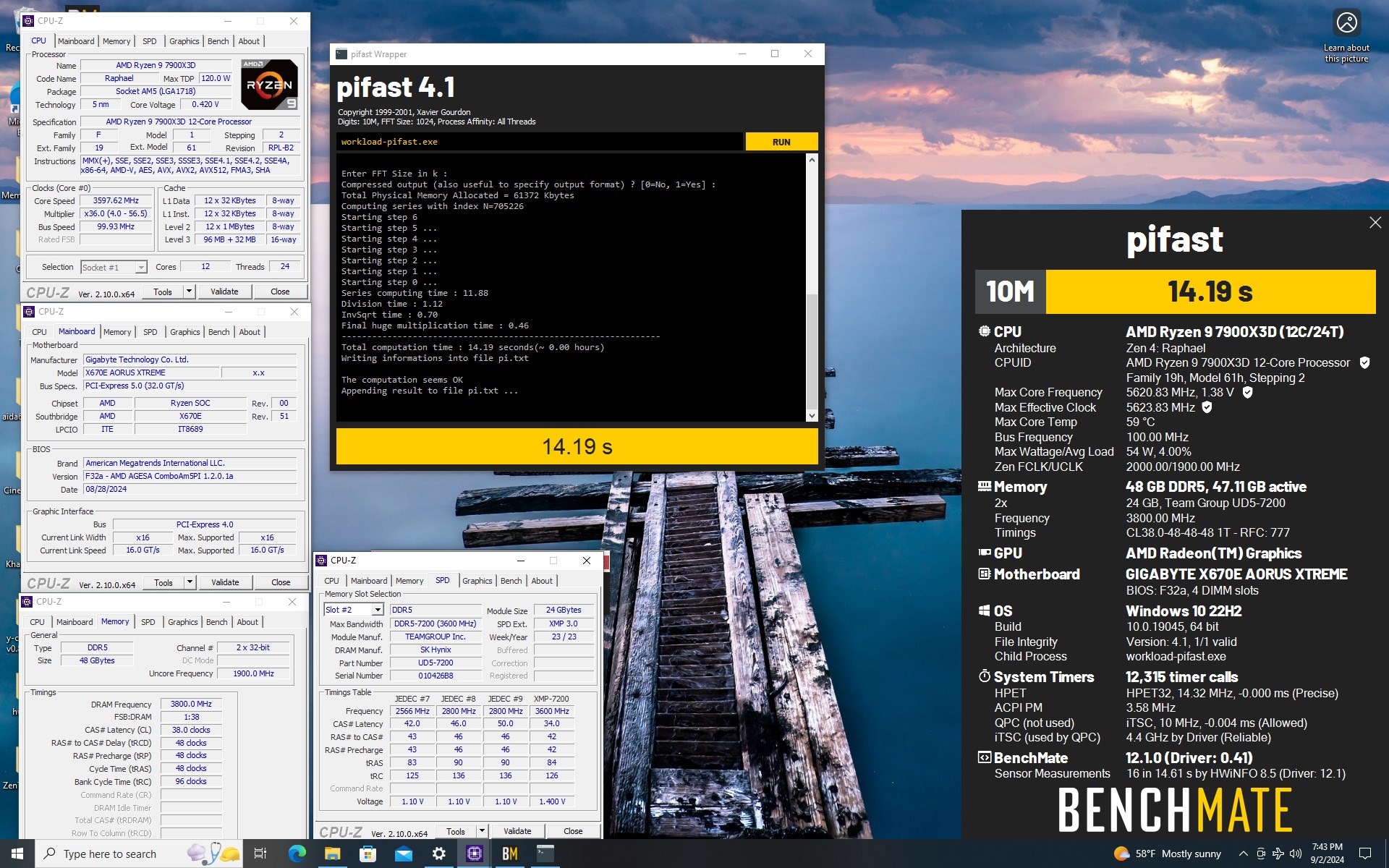This screenshot has height=868, width=1389.
Task: Click the clock showing 7:43 PM
Action: click(x=1327, y=847)
